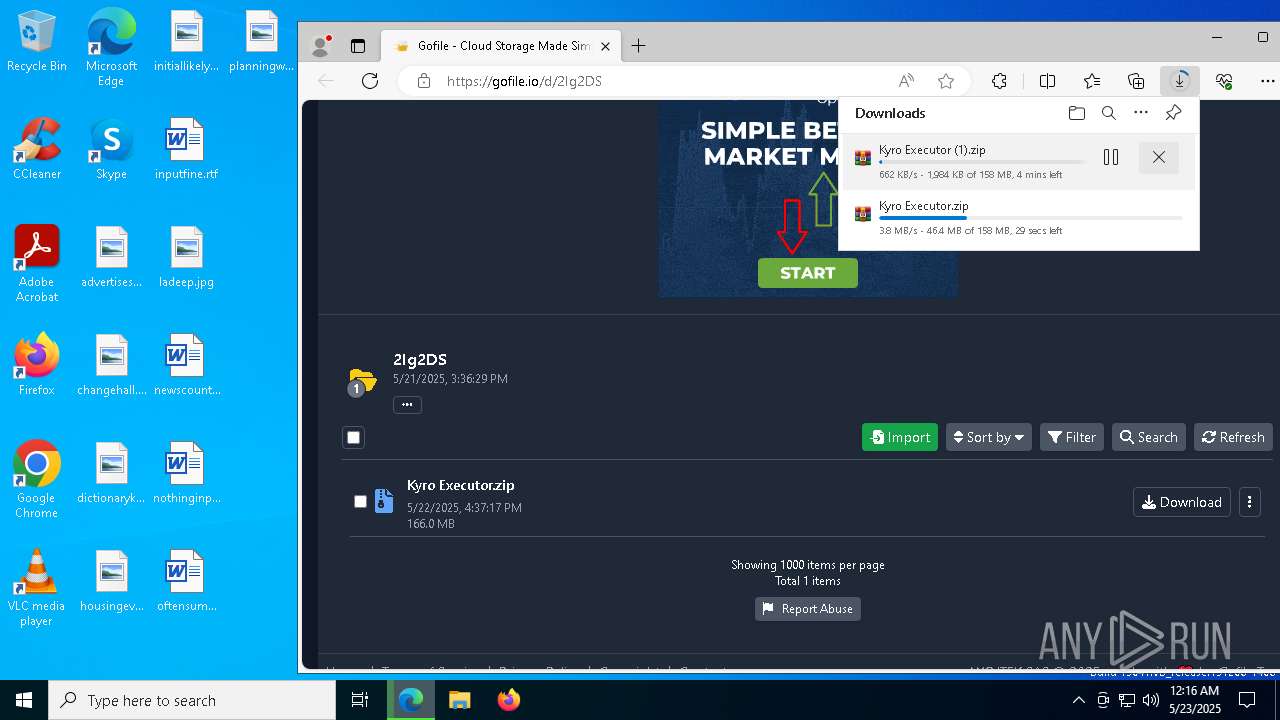This screenshot has height=720, width=1280.
Task: Open Favorites list icon
Action: coord(1092,81)
